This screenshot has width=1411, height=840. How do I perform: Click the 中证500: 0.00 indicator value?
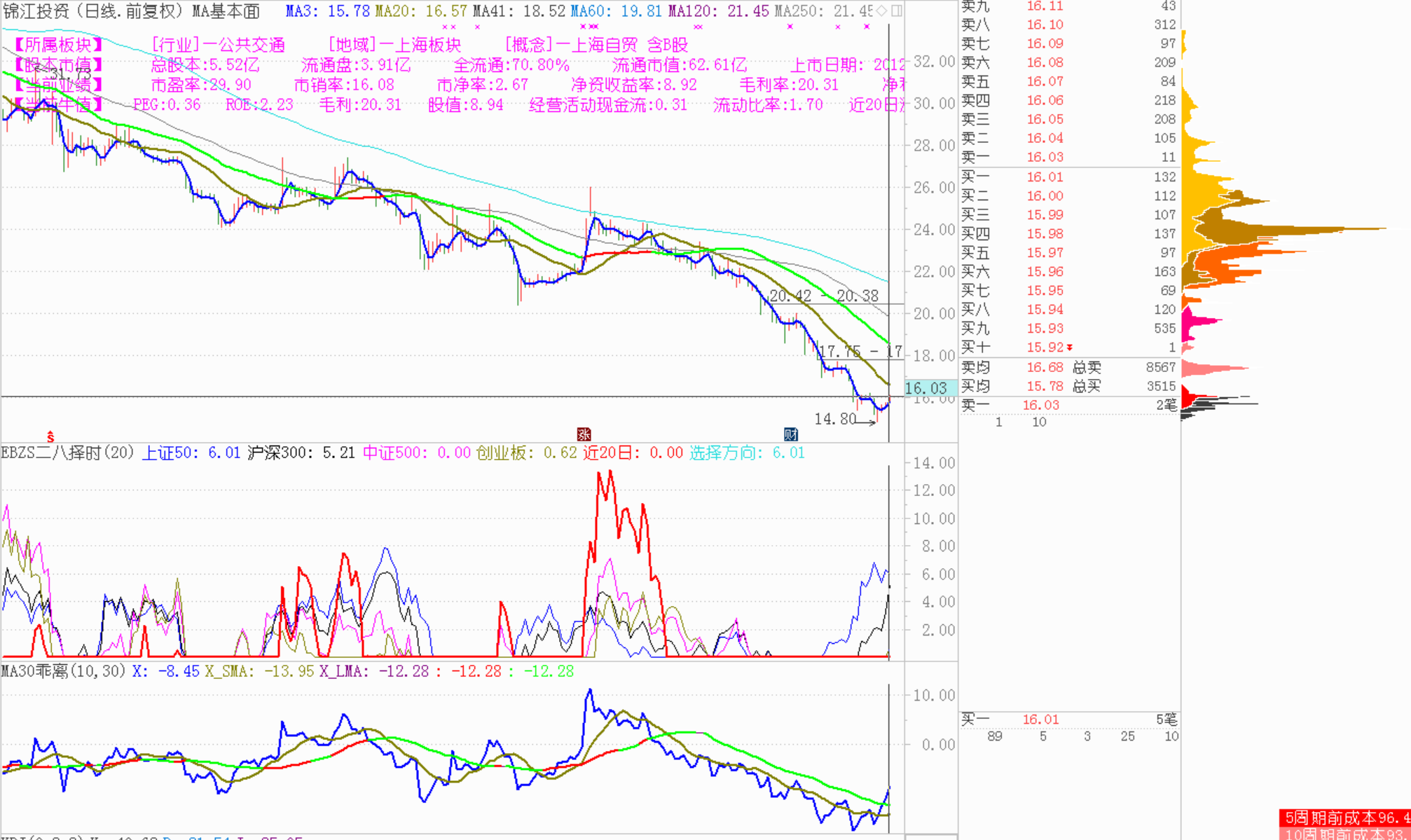[x=417, y=453]
